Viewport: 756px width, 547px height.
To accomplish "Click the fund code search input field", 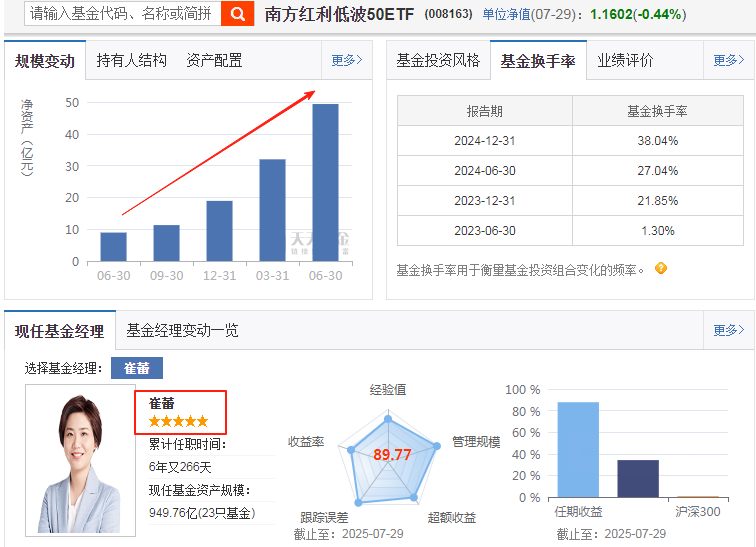I will 123,13.
